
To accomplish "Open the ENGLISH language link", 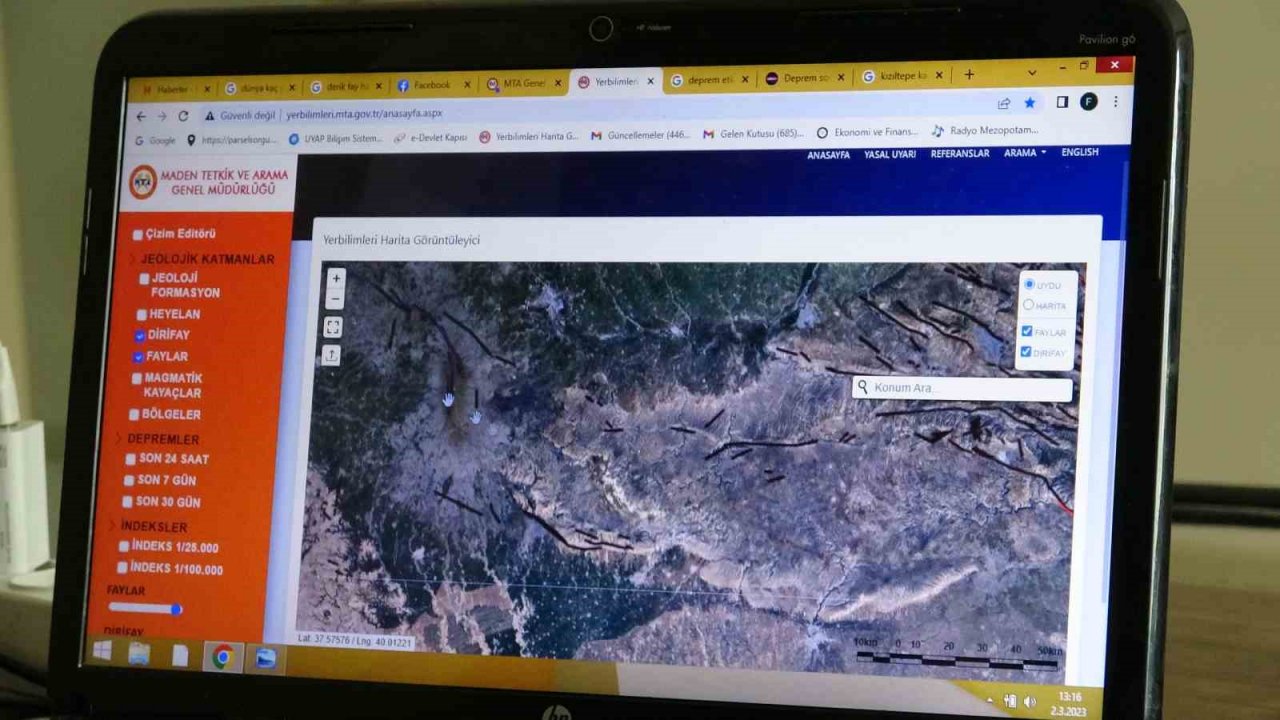I will point(1080,152).
